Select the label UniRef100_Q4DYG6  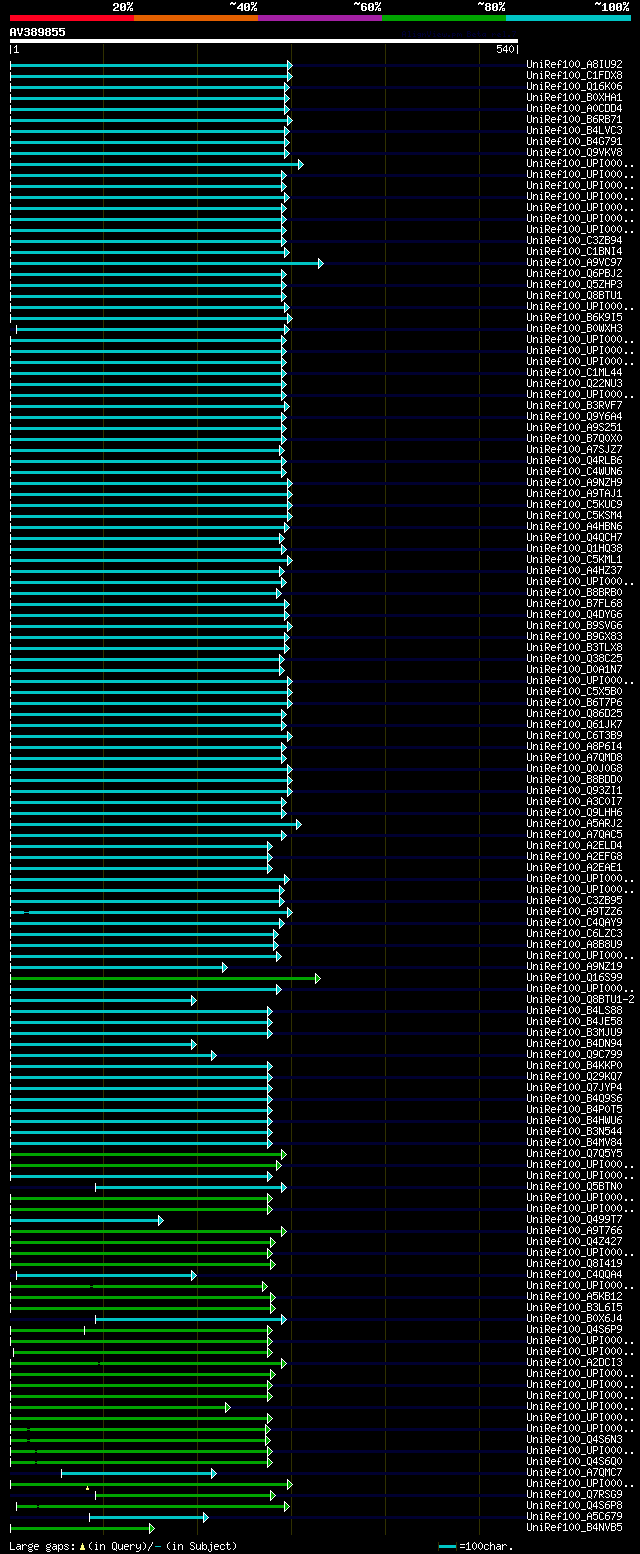(574, 614)
